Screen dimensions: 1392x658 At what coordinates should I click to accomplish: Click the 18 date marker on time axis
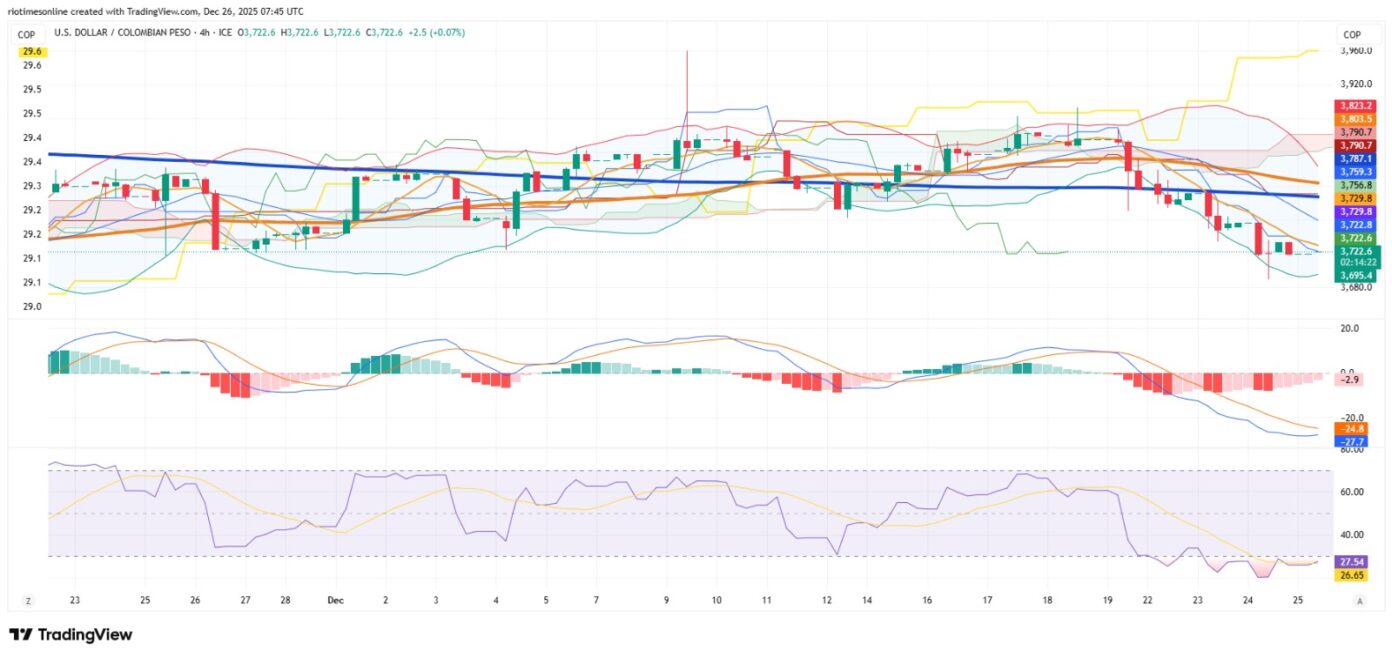1047,600
